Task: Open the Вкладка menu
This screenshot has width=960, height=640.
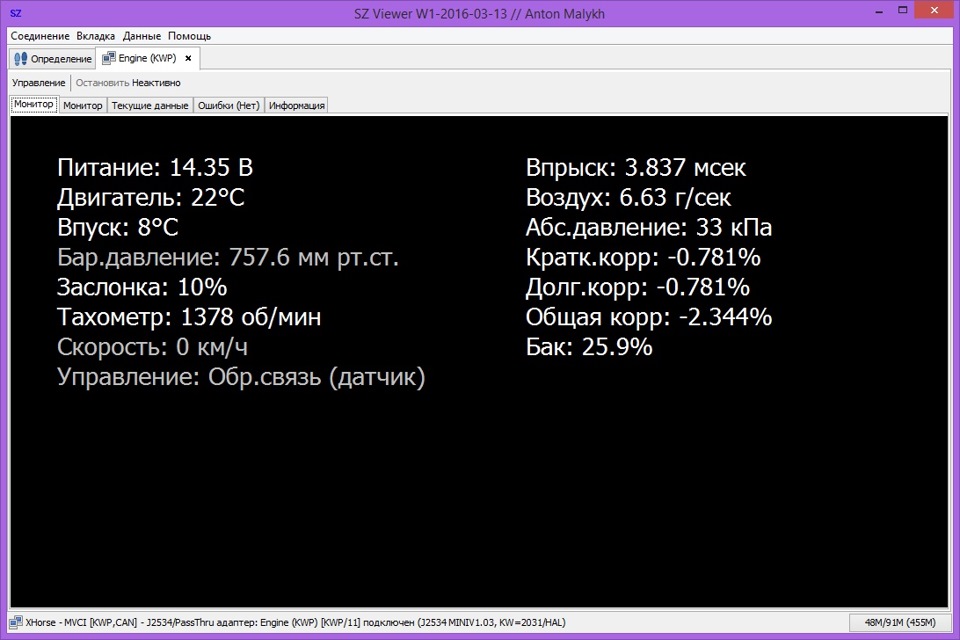Action: [96, 36]
